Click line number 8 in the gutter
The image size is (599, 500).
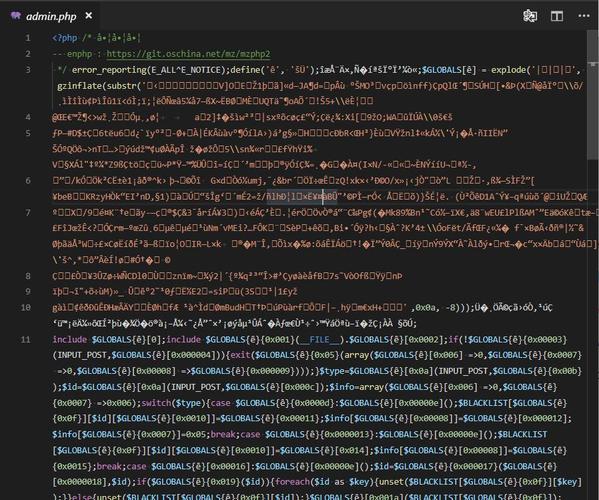(28, 276)
